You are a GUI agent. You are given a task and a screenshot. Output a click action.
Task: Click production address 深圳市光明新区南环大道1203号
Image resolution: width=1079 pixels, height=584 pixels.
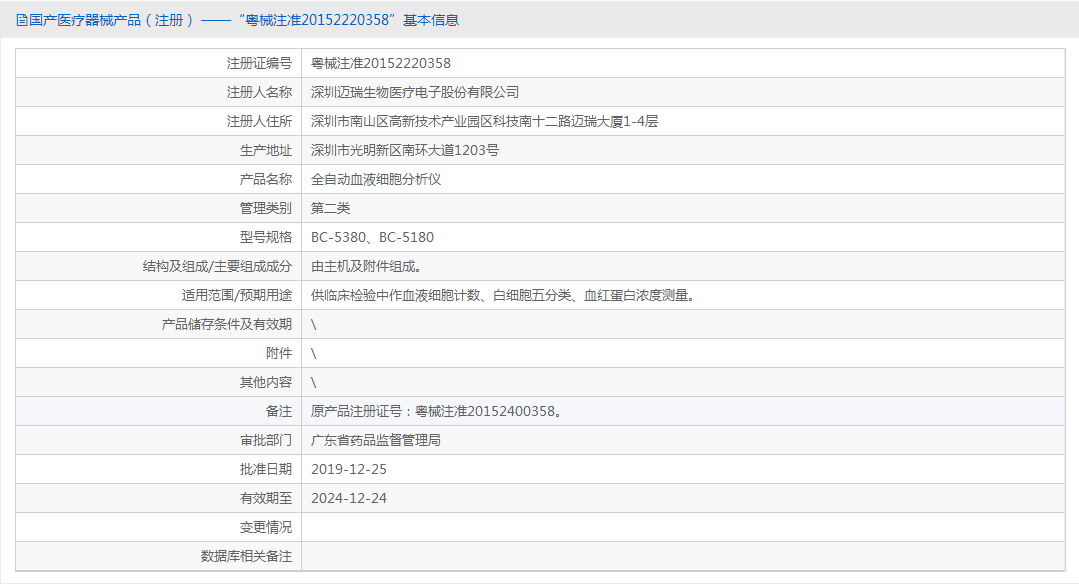(x=404, y=150)
